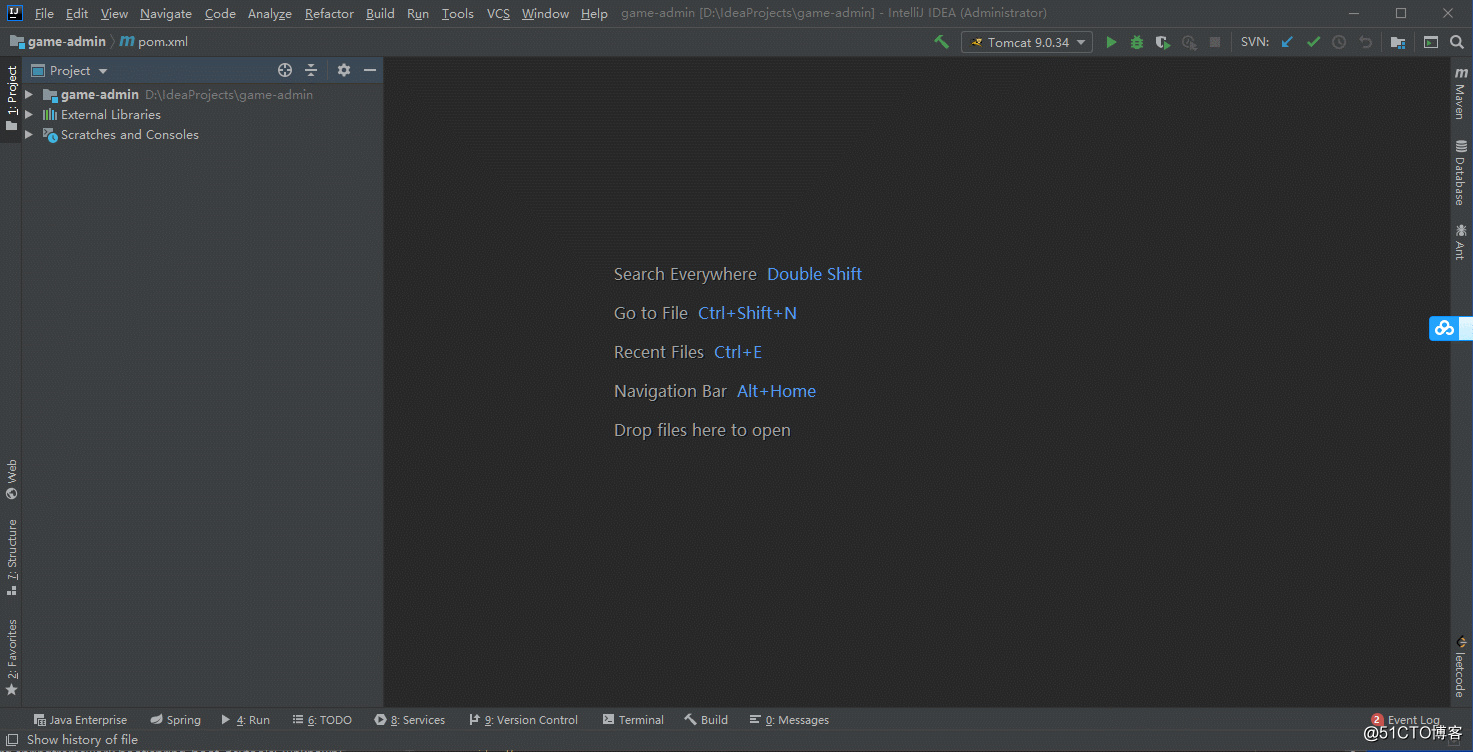Click the Stop square icon

1215,42
